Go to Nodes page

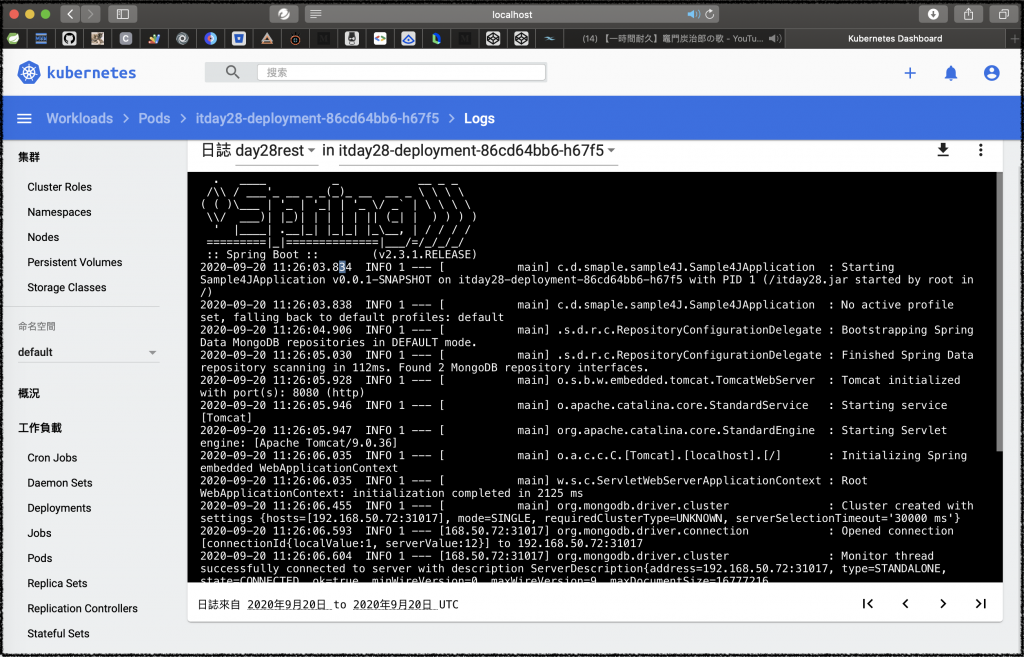[x=43, y=237]
